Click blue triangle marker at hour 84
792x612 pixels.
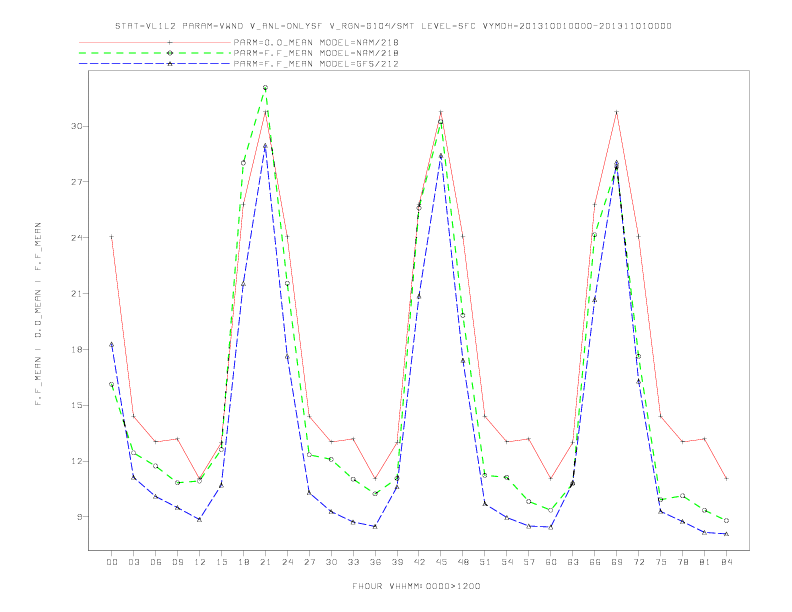[x=726, y=534]
